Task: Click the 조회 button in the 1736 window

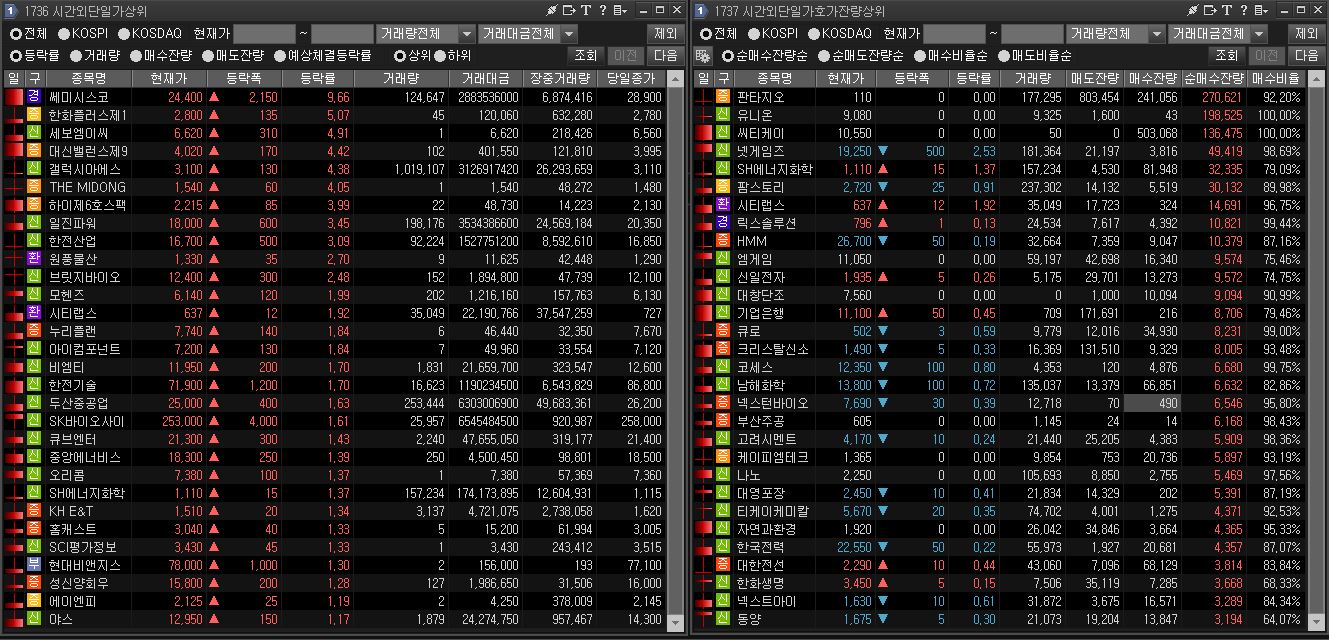Action: click(x=586, y=55)
